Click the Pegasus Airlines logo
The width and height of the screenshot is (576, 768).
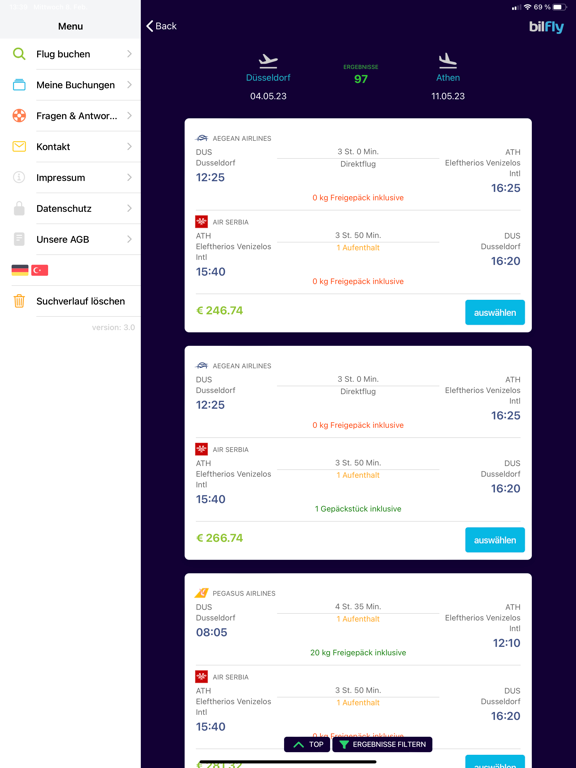click(201, 593)
